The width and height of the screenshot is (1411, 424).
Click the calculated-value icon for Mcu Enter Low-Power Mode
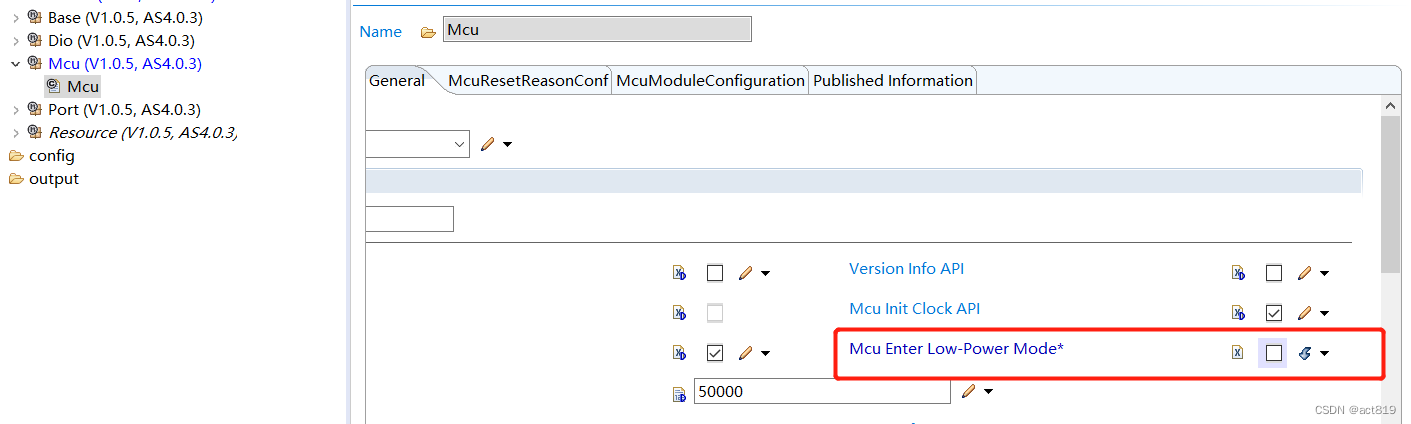1304,353
